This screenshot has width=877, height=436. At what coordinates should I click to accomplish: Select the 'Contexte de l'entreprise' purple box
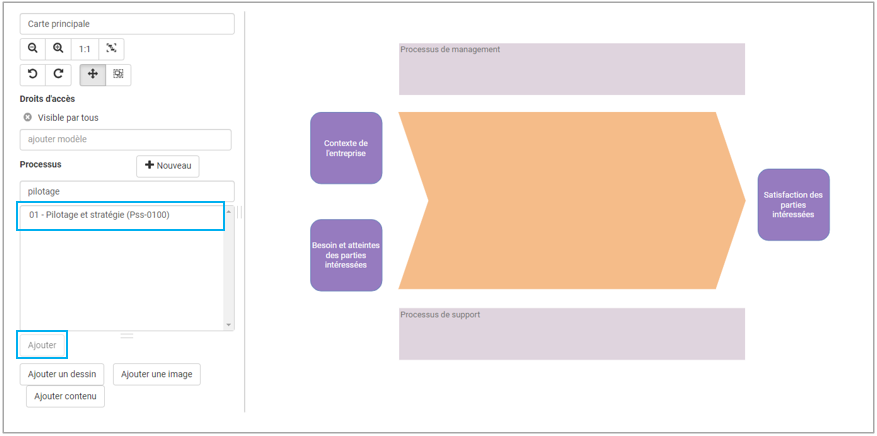pos(346,148)
